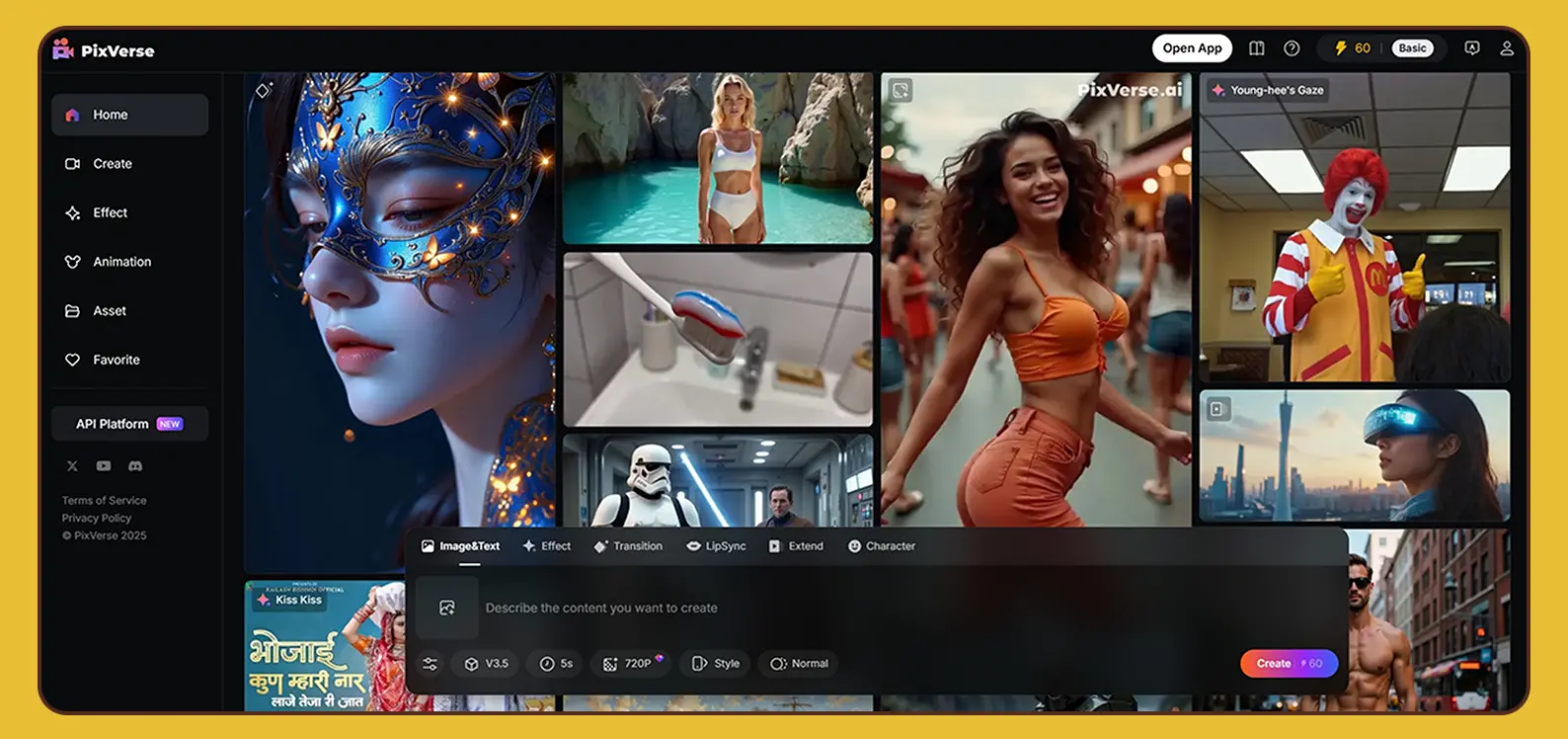The height and width of the screenshot is (739, 1568).
Task: Switch to the LipSync tab
Action: pos(716,546)
